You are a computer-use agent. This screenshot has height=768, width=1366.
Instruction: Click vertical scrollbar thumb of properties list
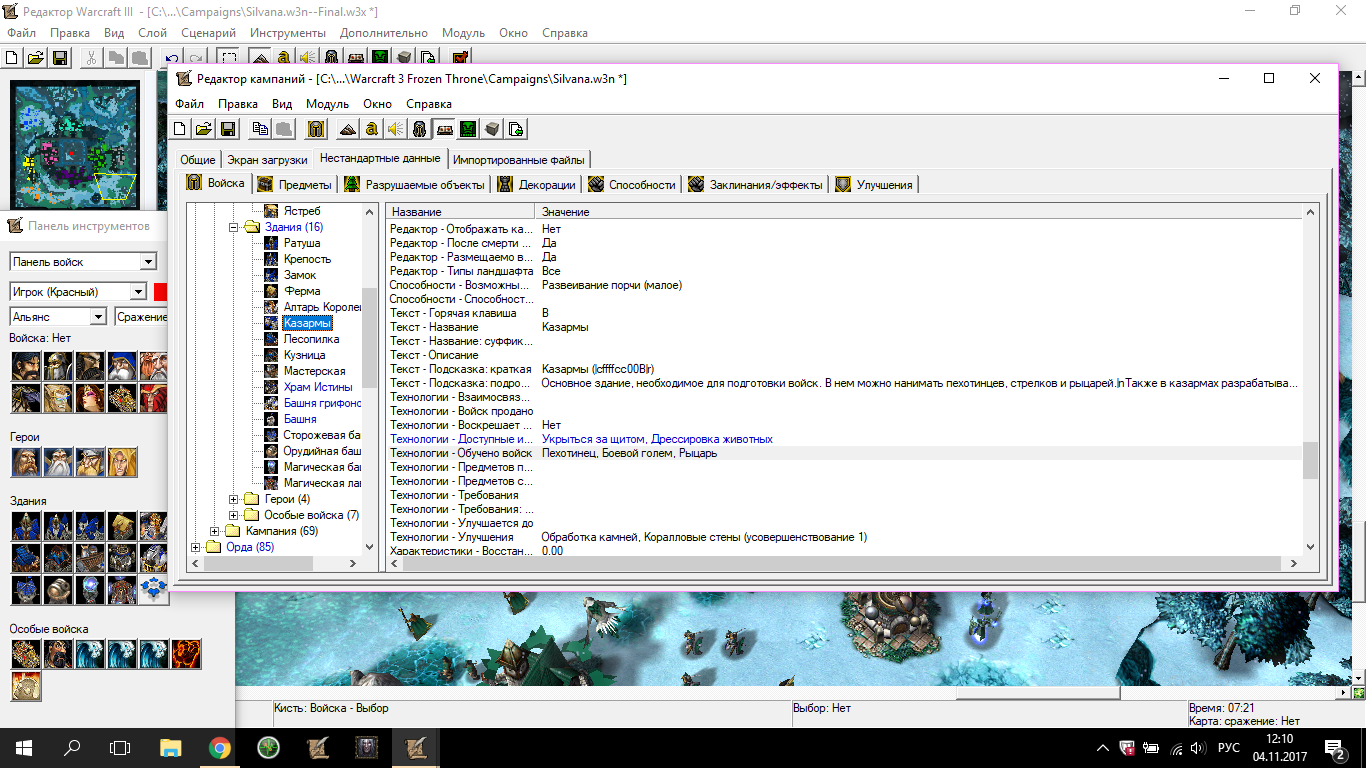pyautogui.click(x=1310, y=462)
